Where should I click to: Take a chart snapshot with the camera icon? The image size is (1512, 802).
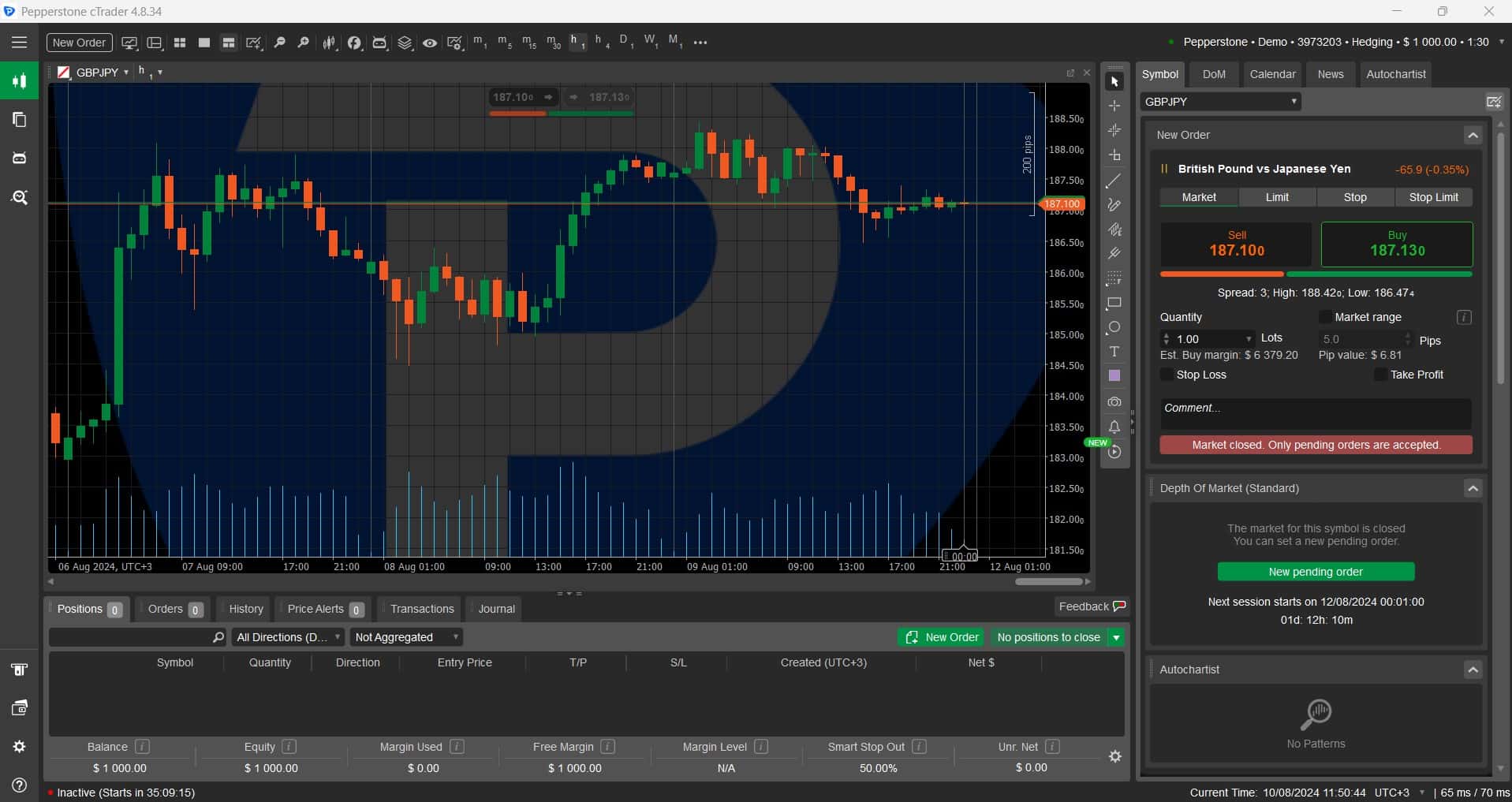click(x=1114, y=401)
